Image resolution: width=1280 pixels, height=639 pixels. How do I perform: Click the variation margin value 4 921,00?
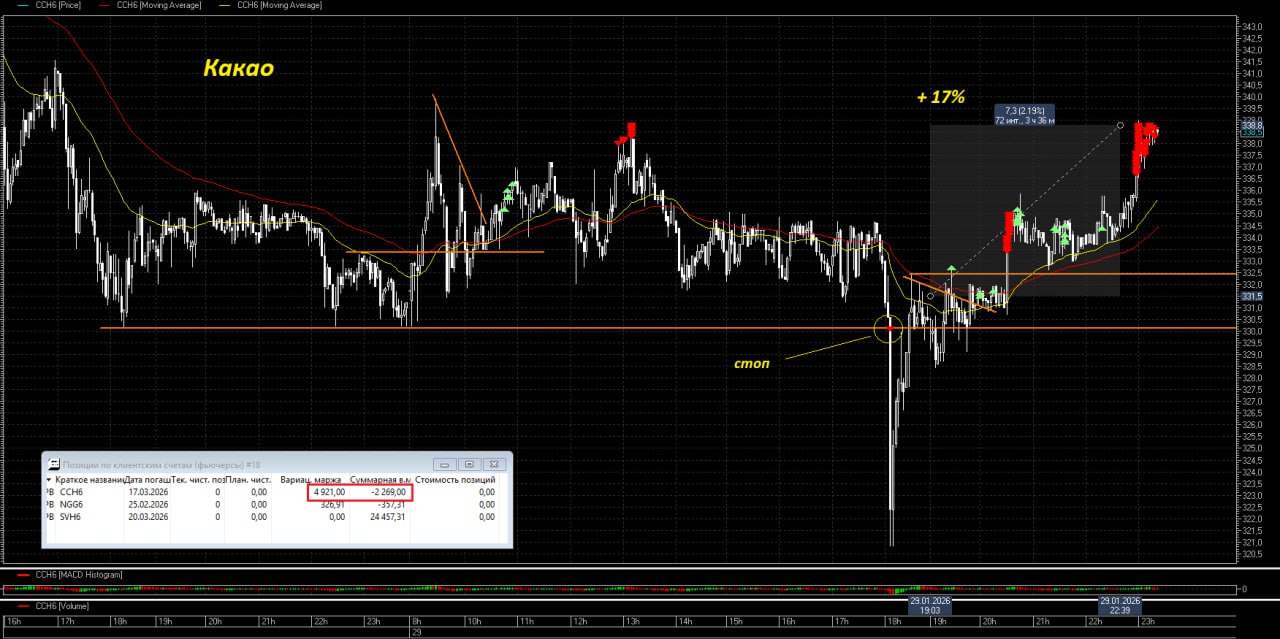[329, 492]
